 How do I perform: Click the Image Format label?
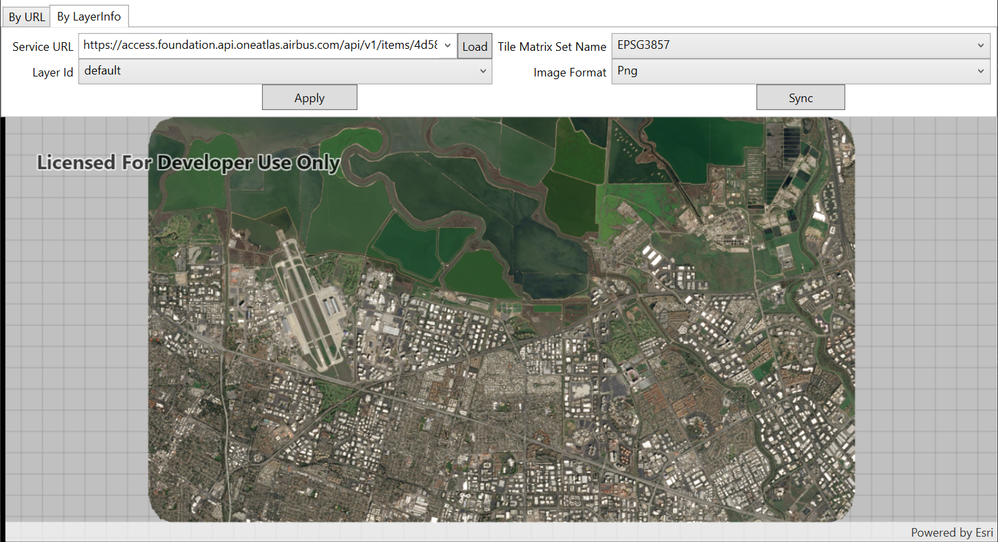point(570,73)
